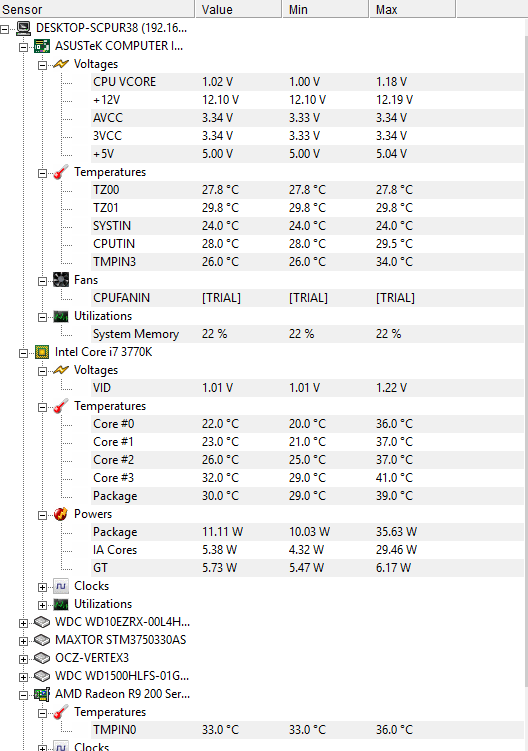Image resolution: width=528 pixels, height=751 pixels.
Task: Click the Max column header
Action: [413, 9]
